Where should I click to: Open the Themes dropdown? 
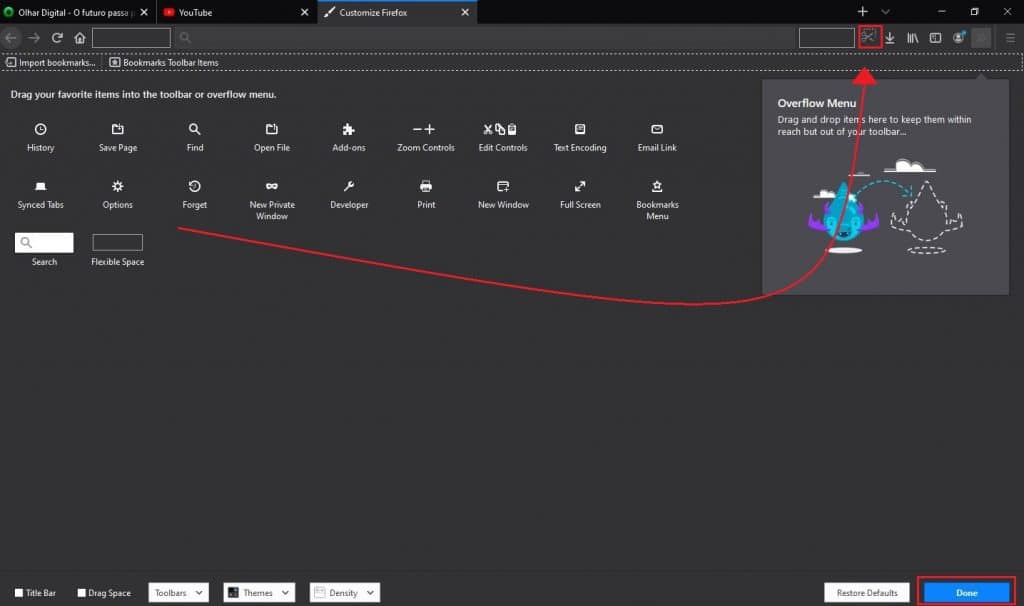point(259,592)
